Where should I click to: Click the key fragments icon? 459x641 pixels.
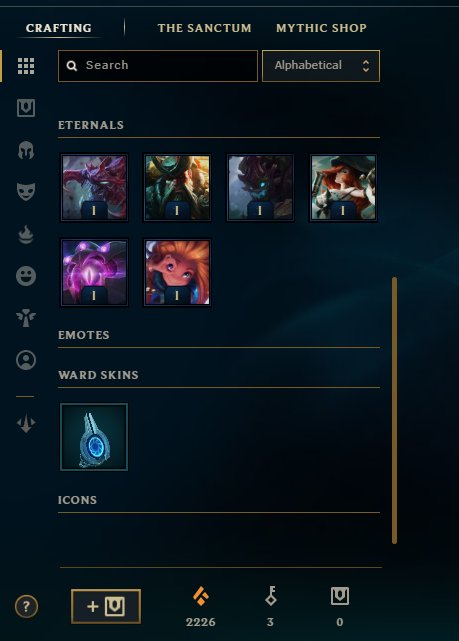271,596
